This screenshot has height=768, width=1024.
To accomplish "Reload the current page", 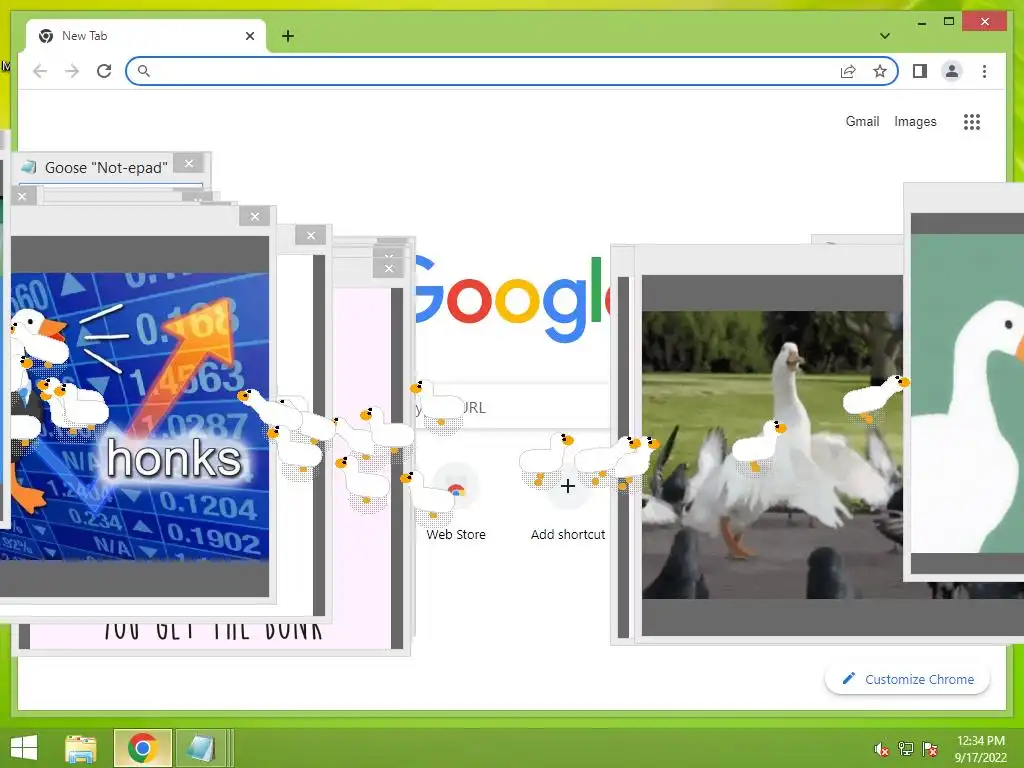I will click(104, 71).
